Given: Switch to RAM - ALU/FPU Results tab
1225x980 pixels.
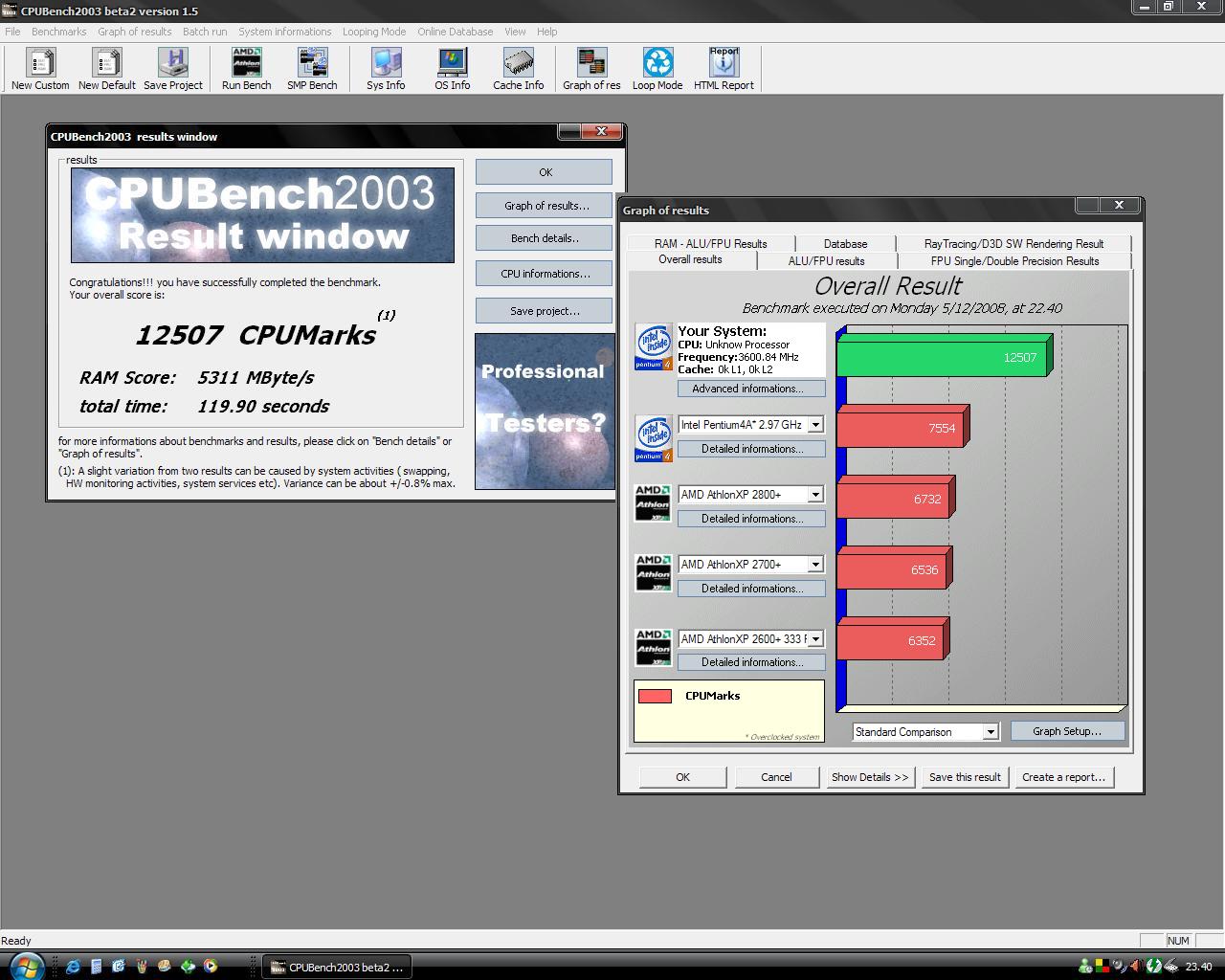Looking at the screenshot, I should pos(711,244).
